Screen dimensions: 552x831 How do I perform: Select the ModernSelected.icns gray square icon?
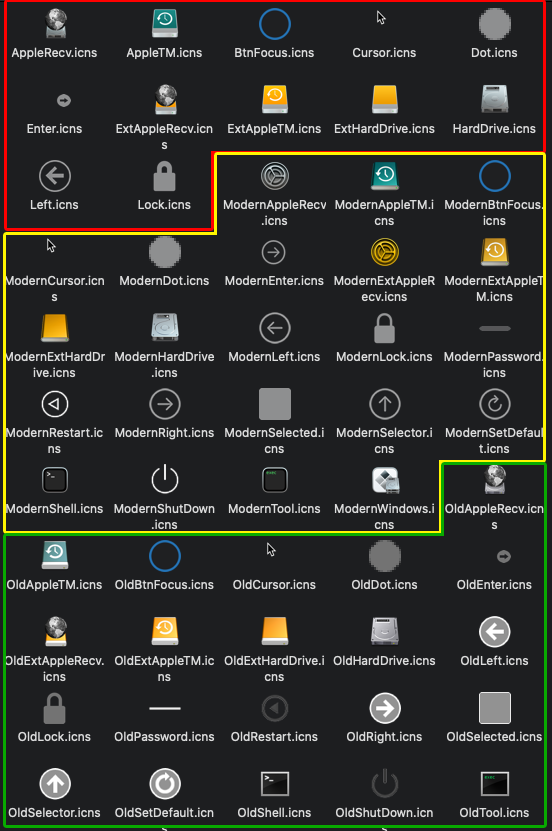pyautogui.click(x=274, y=404)
